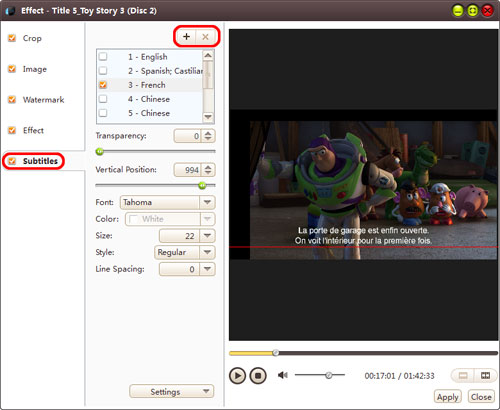
Task: Open the Line Spacing dropdown
Action: click(x=187, y=269)
